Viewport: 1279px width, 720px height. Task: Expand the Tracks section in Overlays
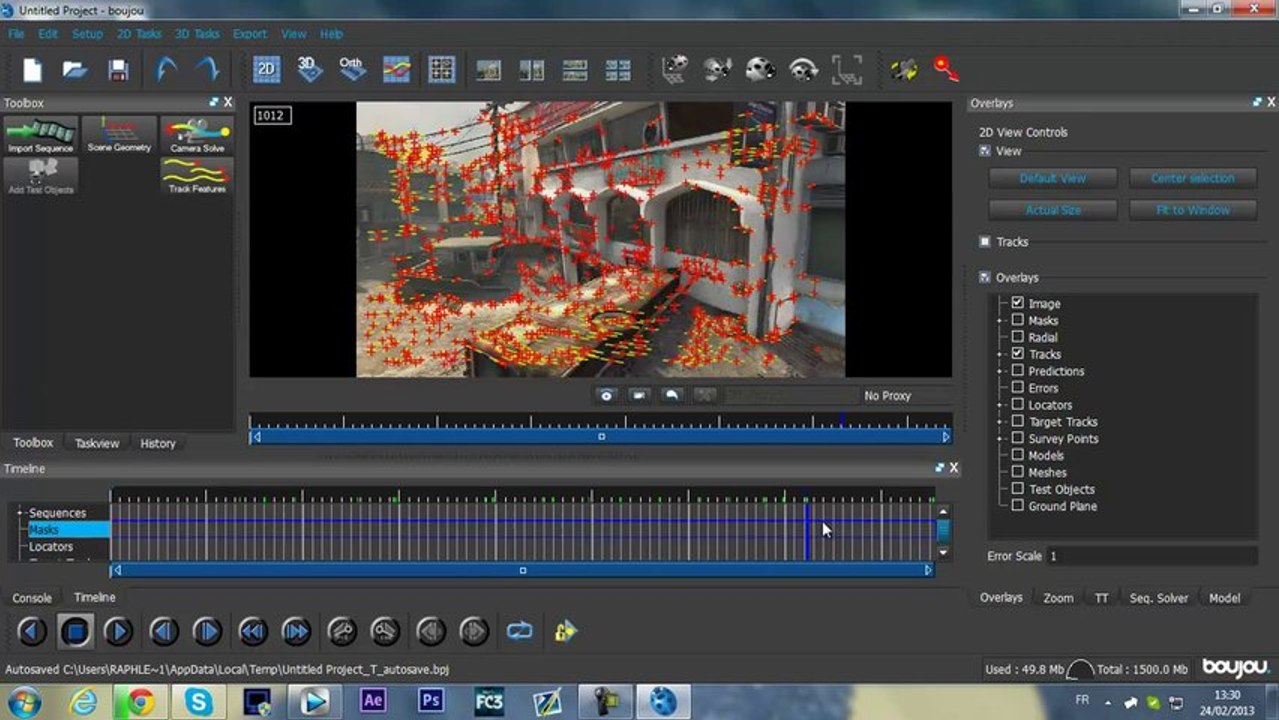click(985, 242)
